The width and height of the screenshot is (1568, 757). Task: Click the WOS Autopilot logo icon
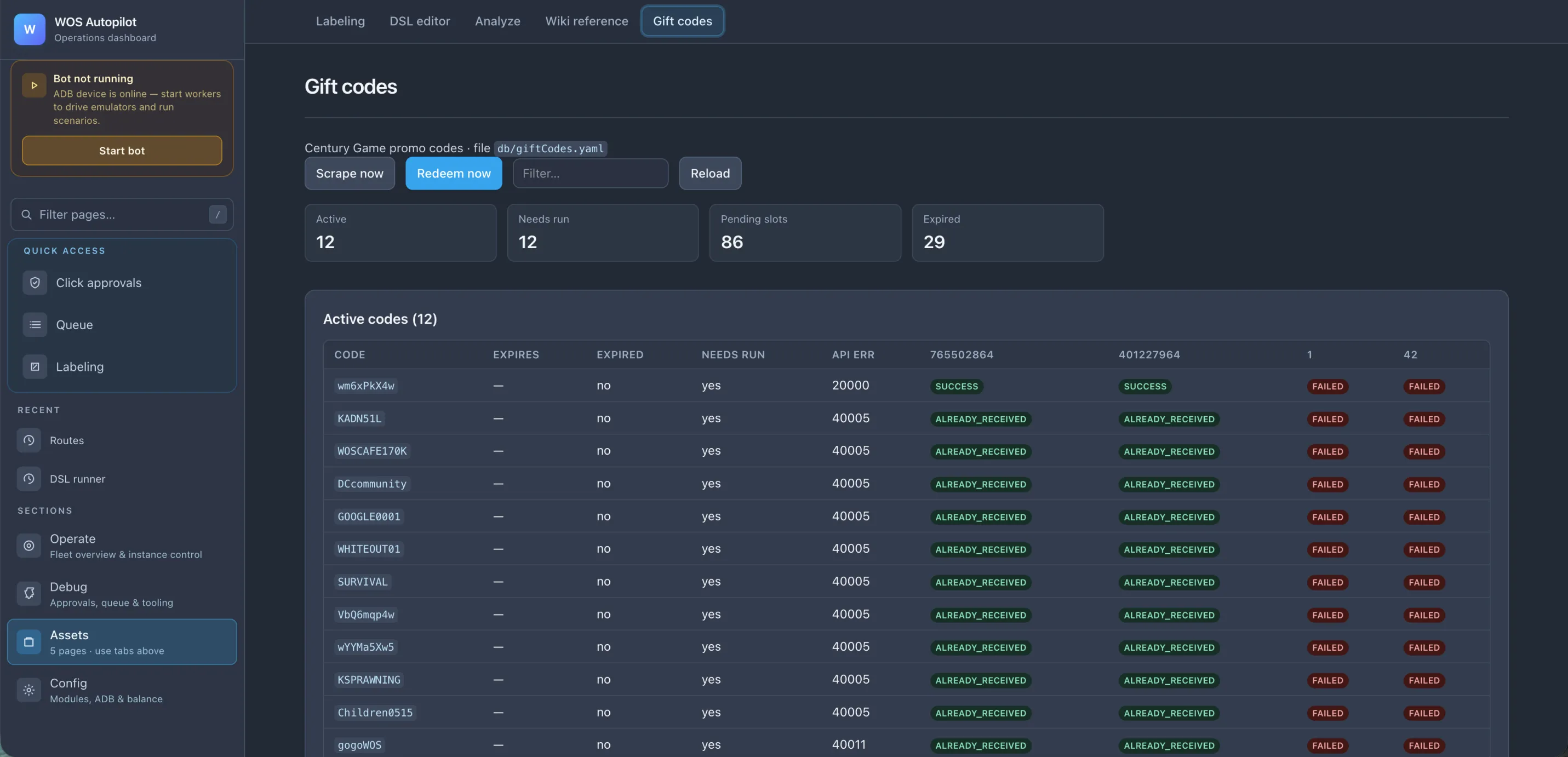[x=29, y=29]
